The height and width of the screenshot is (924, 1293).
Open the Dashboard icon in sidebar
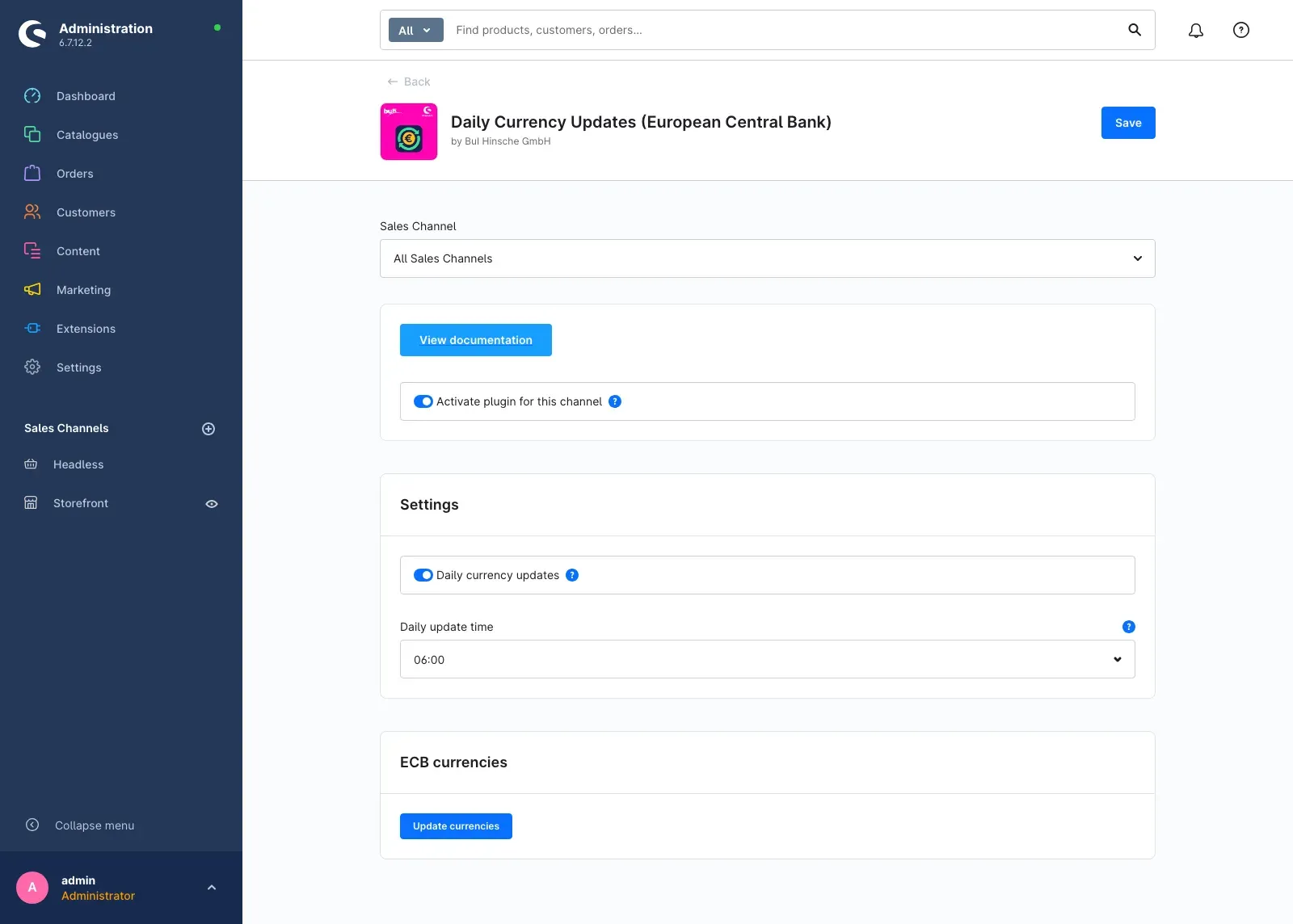click(x=32, y=96)
